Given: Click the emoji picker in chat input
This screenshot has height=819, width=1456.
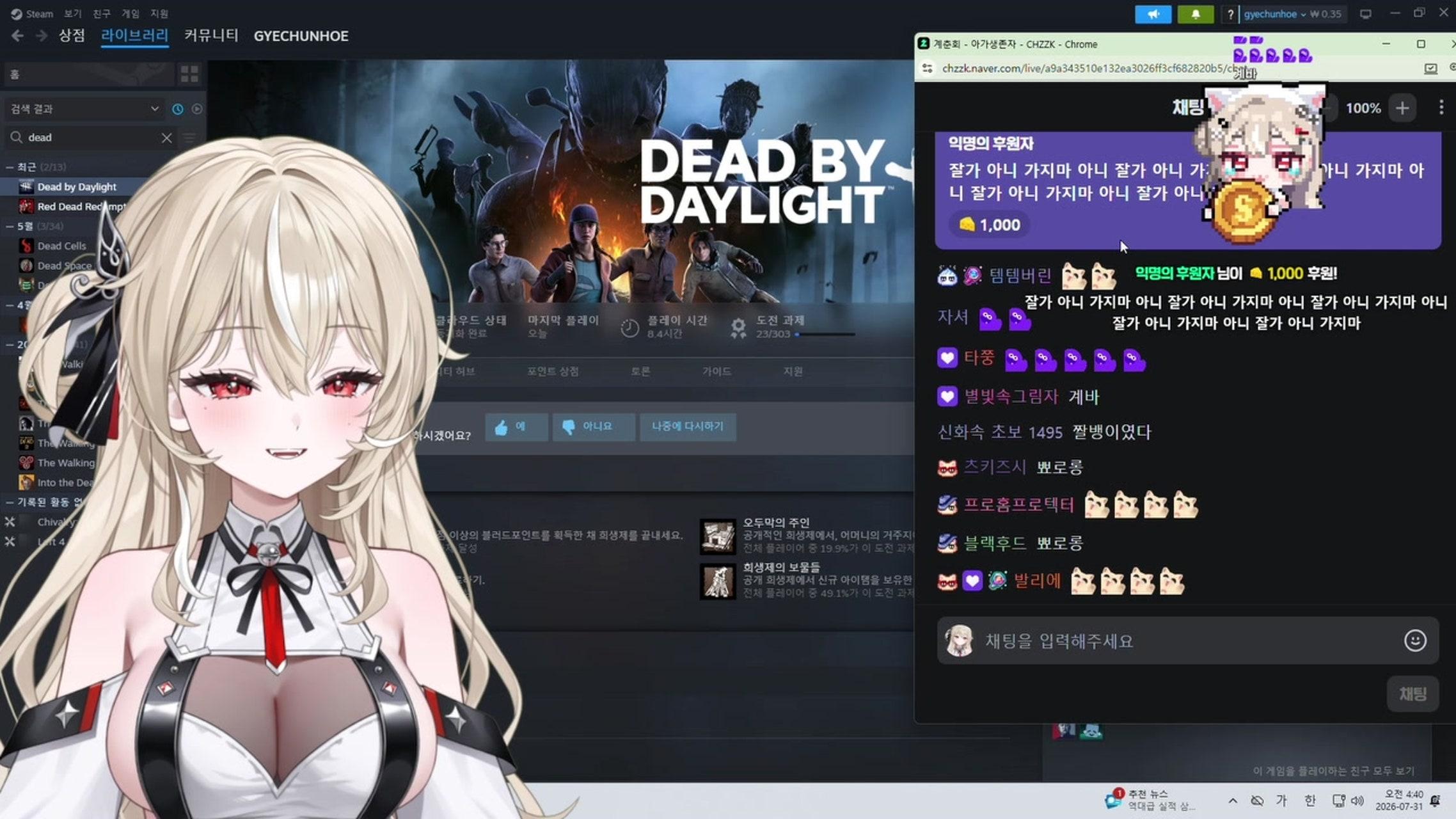Looking at the screenshot, I should point(1414,640).
